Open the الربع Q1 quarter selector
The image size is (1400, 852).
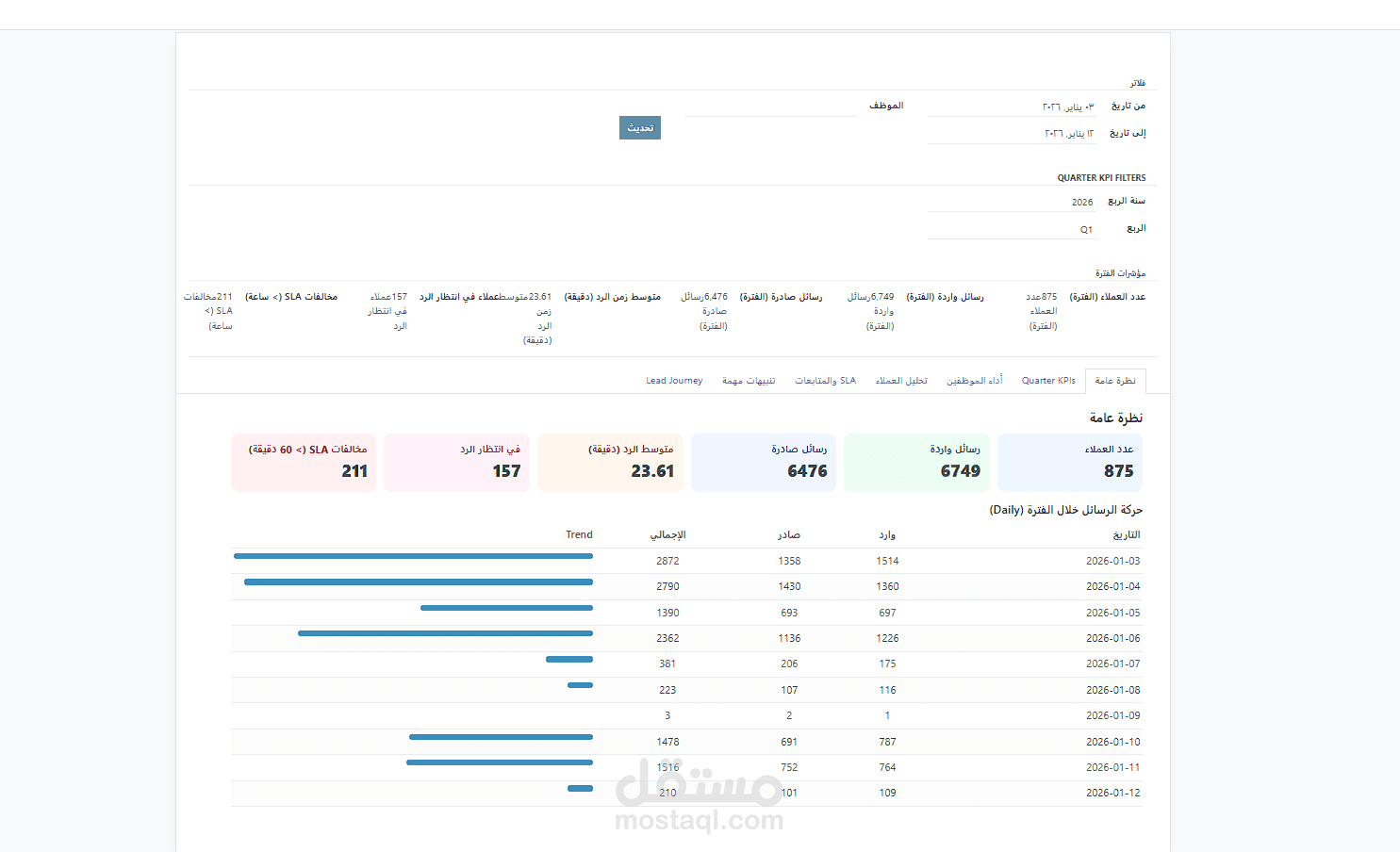[x=1013, y=227]
